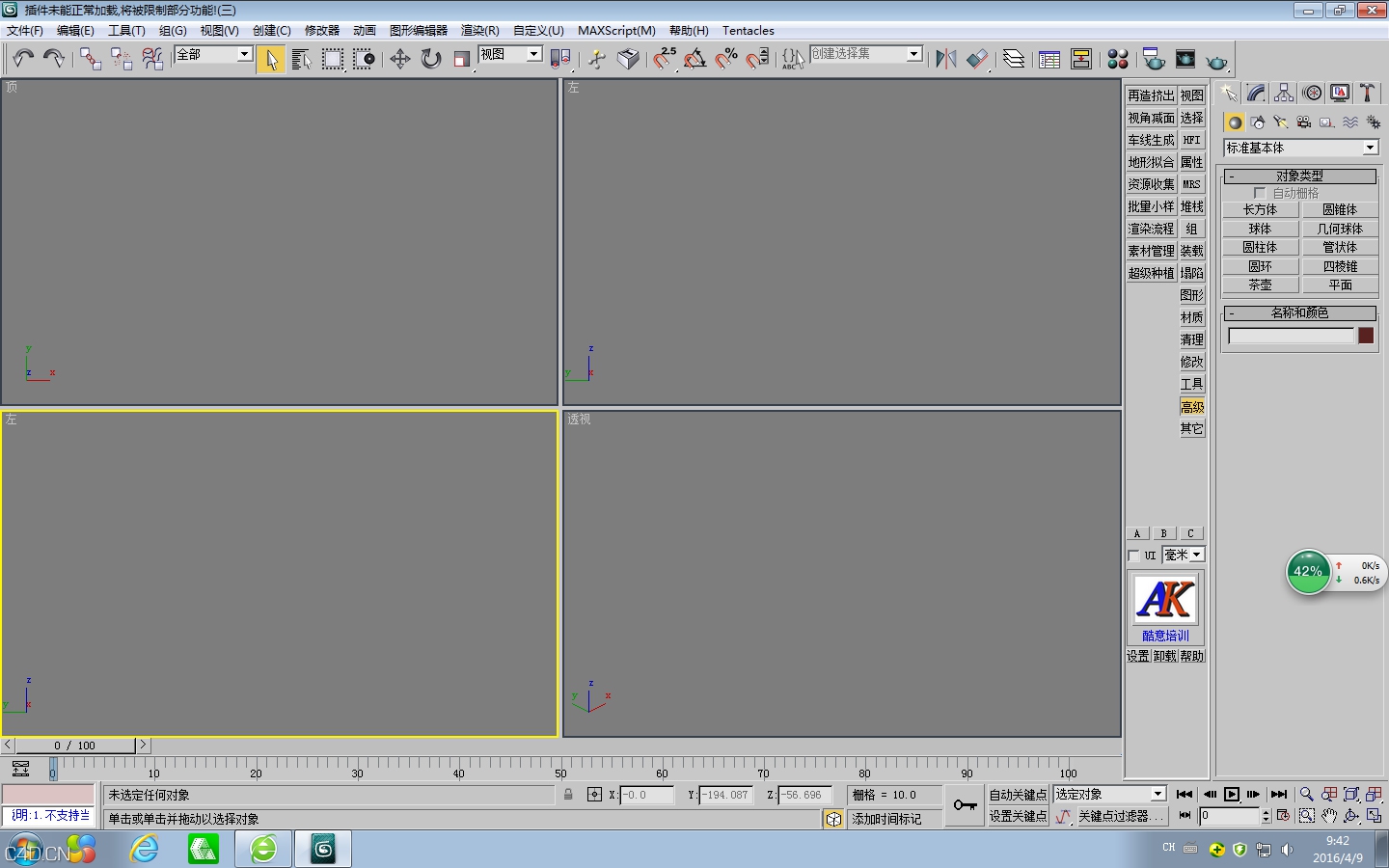Switch to the Modify command panel tab

[1256, 93]
